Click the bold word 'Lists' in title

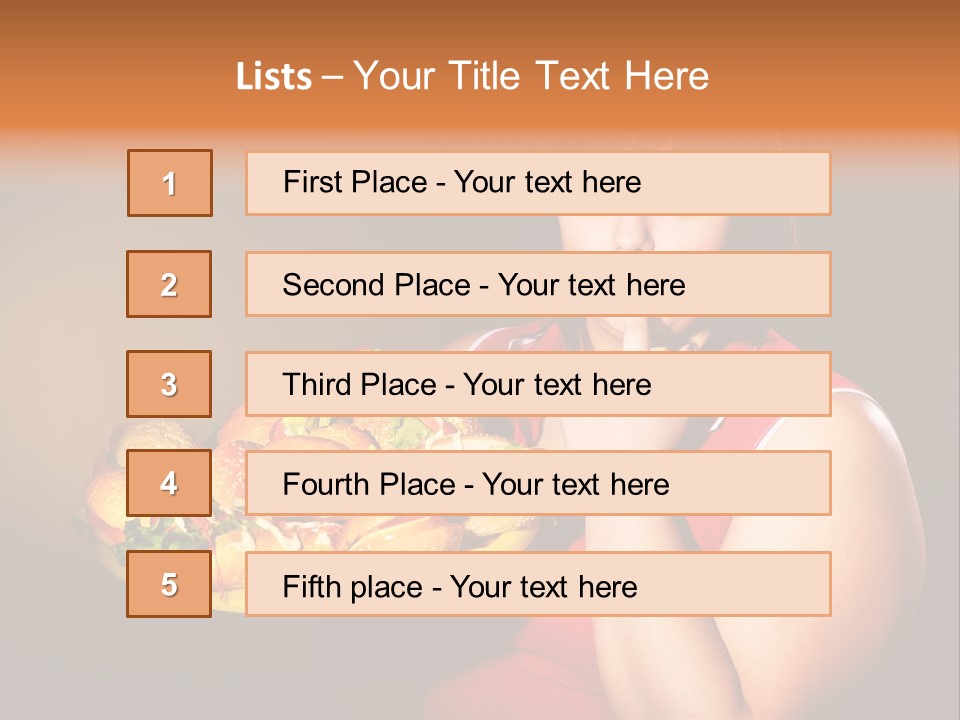tap(273, 77)
